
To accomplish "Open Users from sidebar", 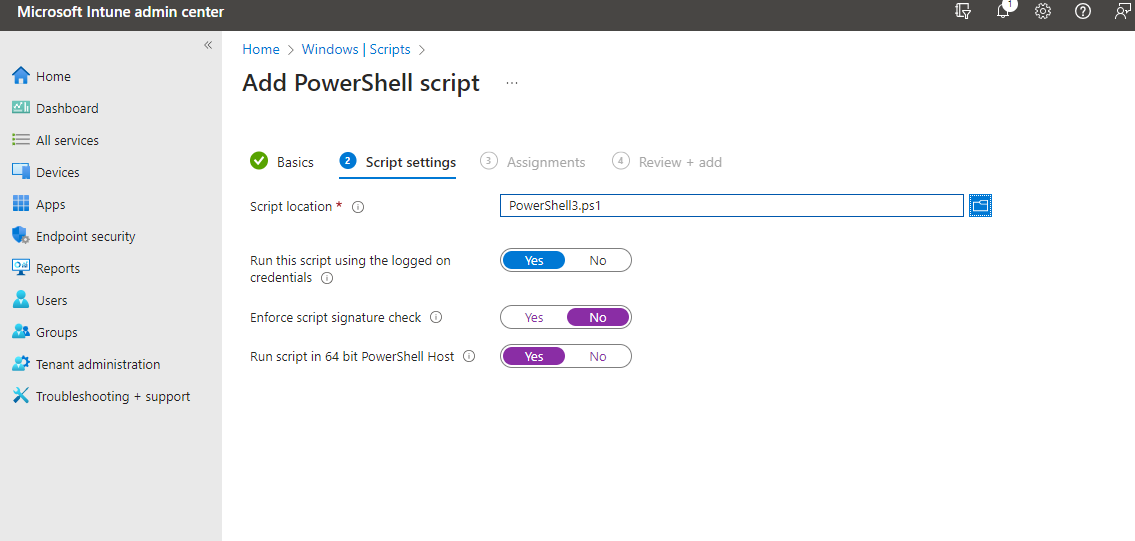I will [x=51, y=300].
